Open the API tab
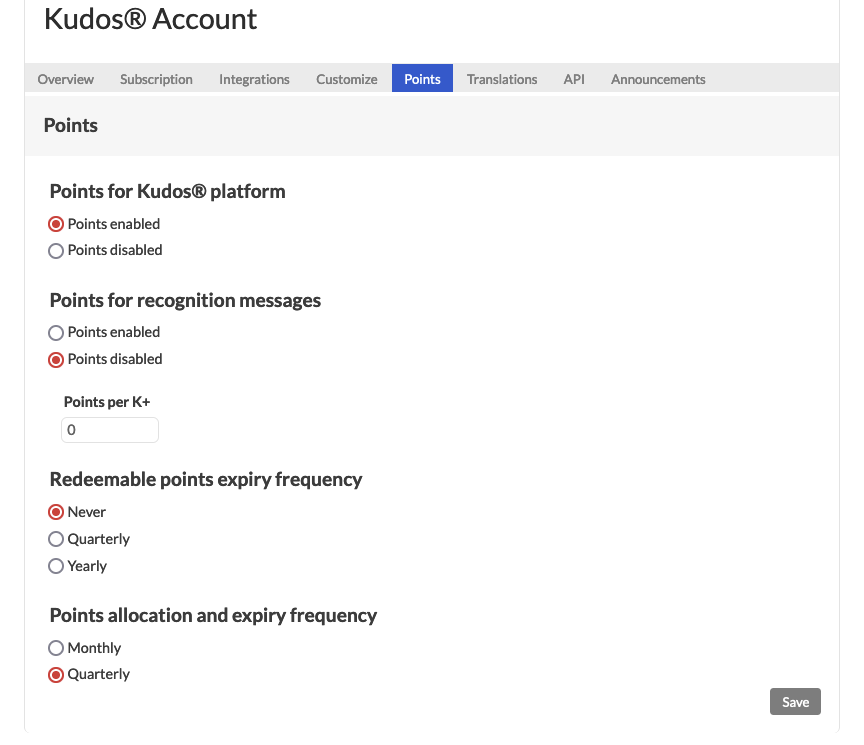 [574, 79]
